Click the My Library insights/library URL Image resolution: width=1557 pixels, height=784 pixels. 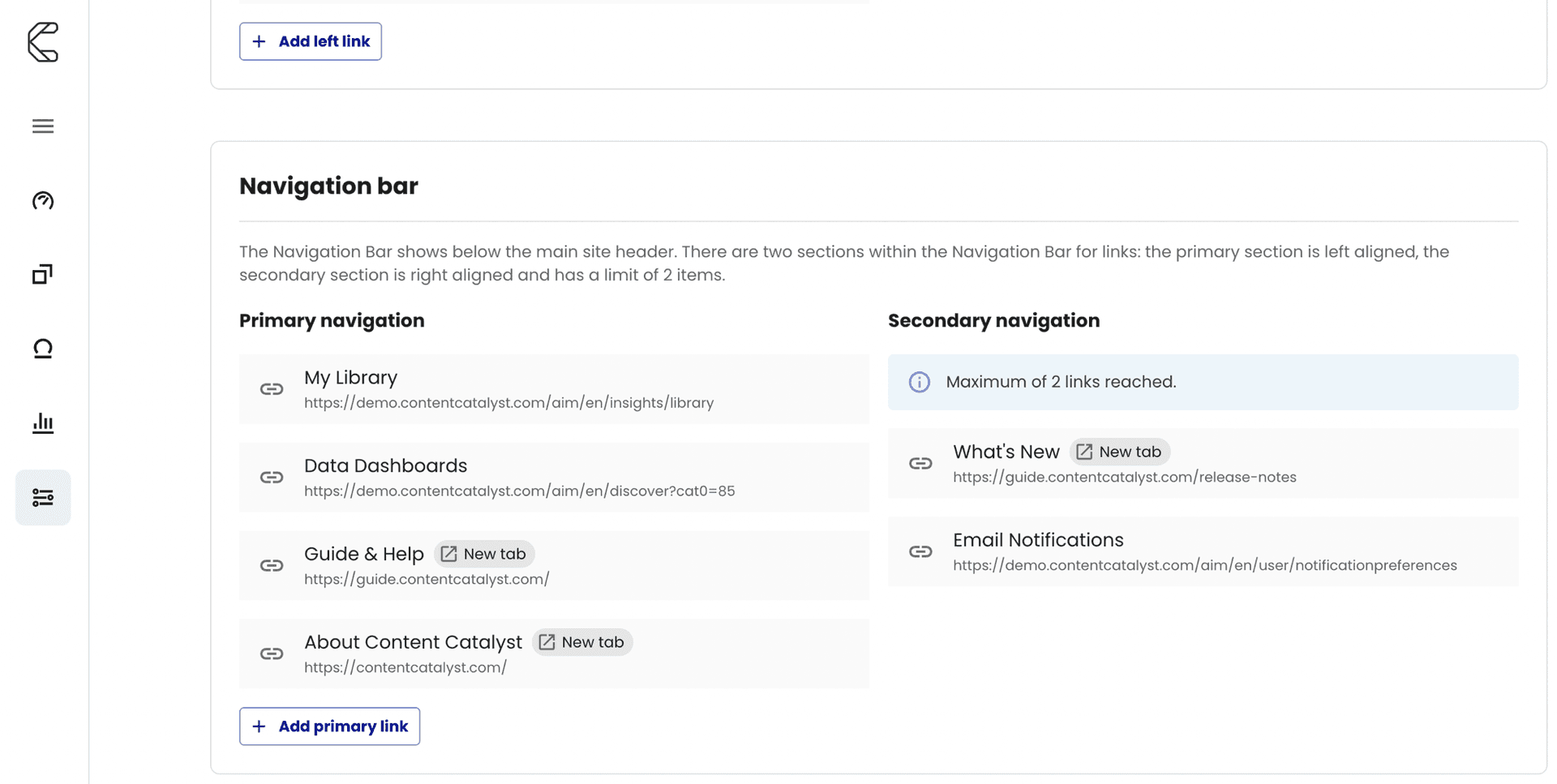coord(508,403)
